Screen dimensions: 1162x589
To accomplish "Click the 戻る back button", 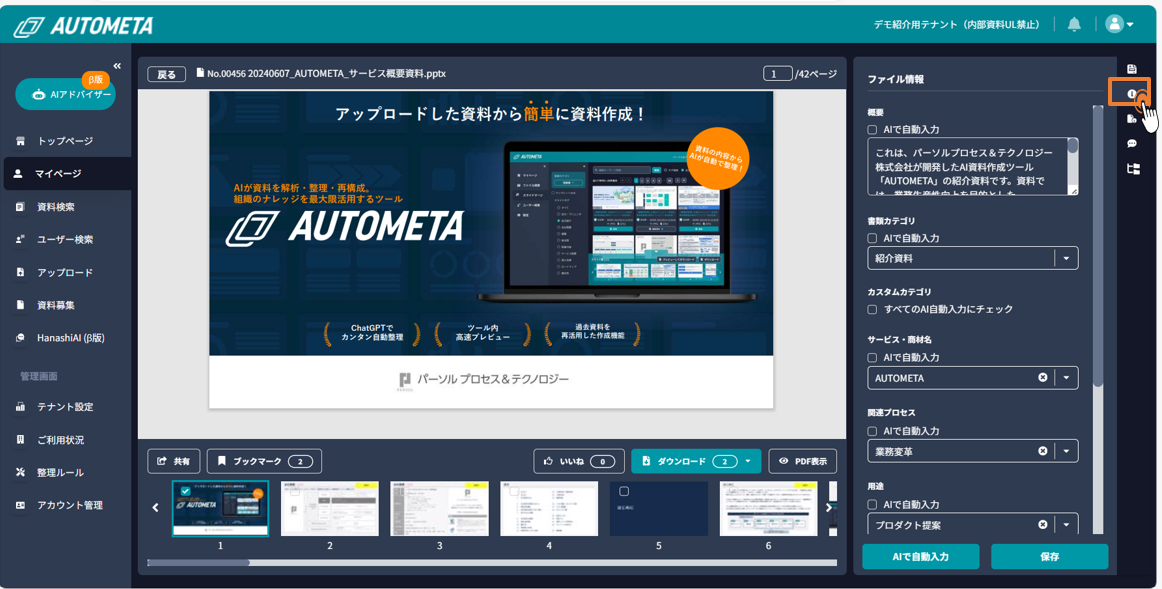I will (167, 74).
